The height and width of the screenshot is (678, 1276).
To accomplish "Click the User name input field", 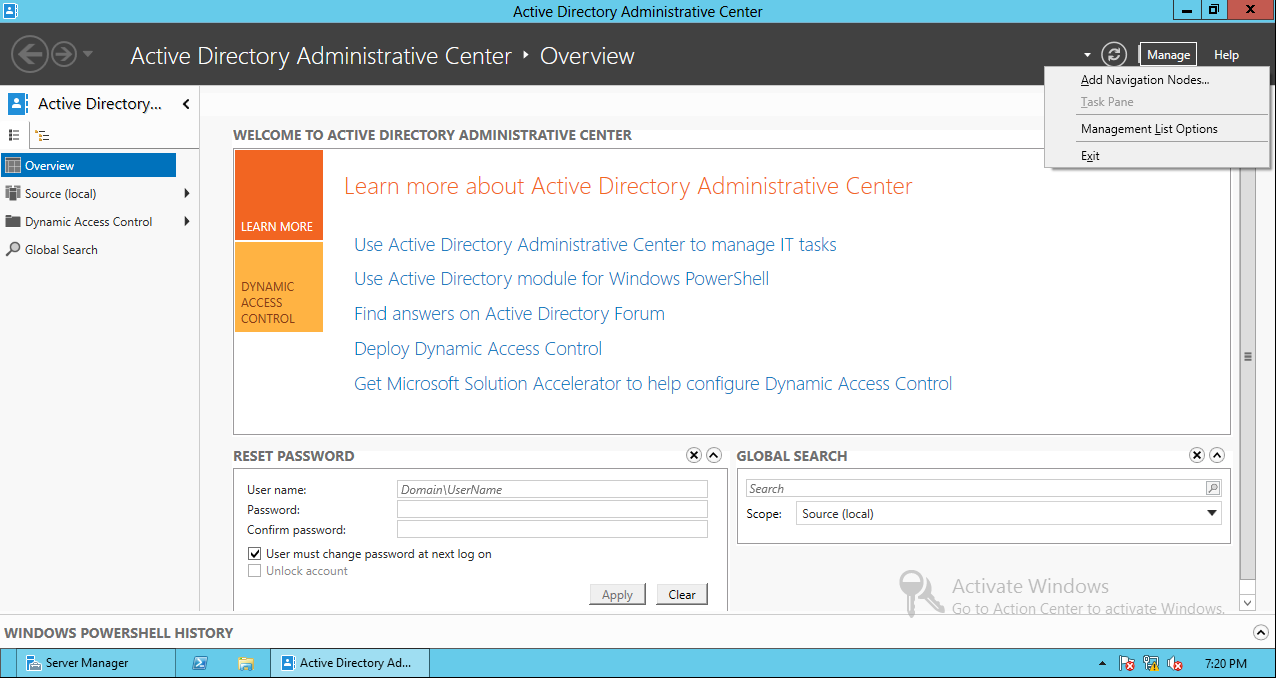I will [x=552, y=489].
